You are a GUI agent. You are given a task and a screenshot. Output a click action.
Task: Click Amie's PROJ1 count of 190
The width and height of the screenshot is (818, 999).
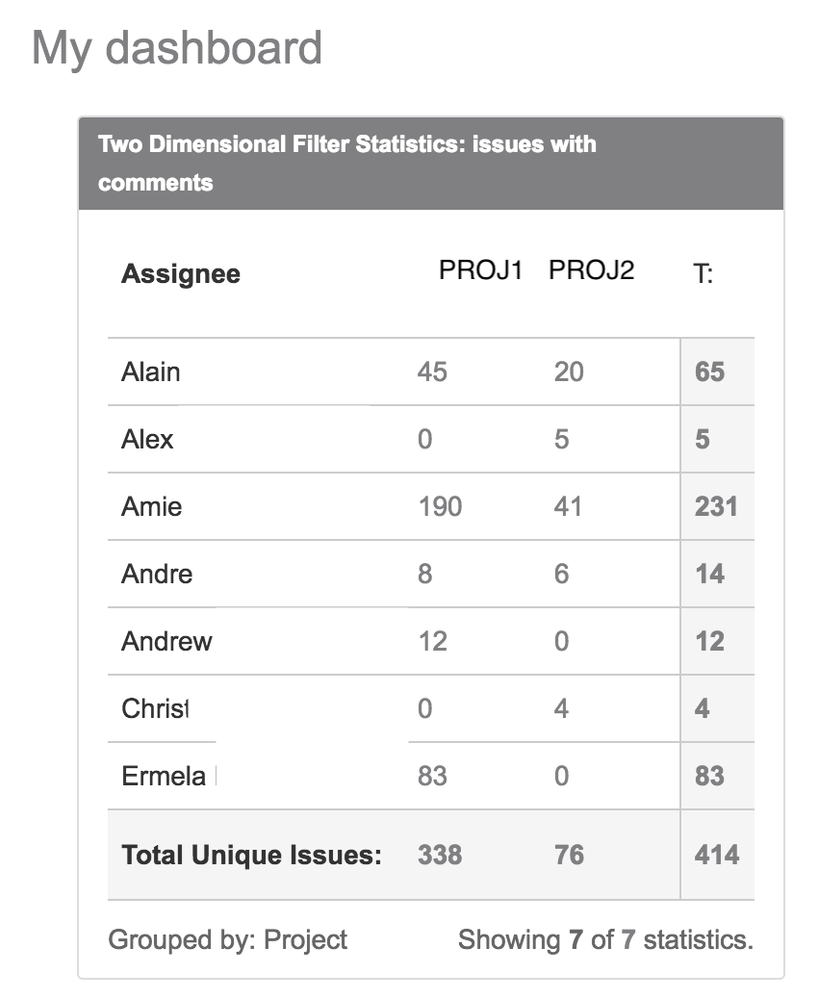coord(439,506)
